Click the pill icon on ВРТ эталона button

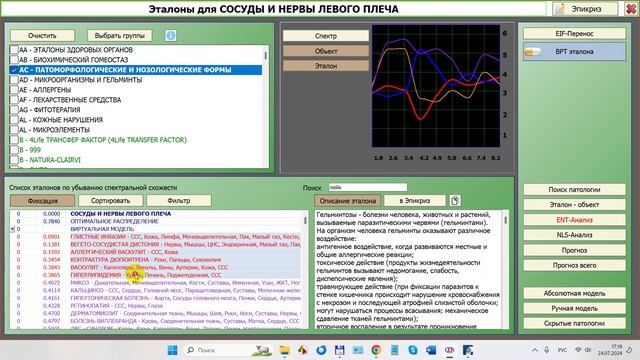point(532,52)
